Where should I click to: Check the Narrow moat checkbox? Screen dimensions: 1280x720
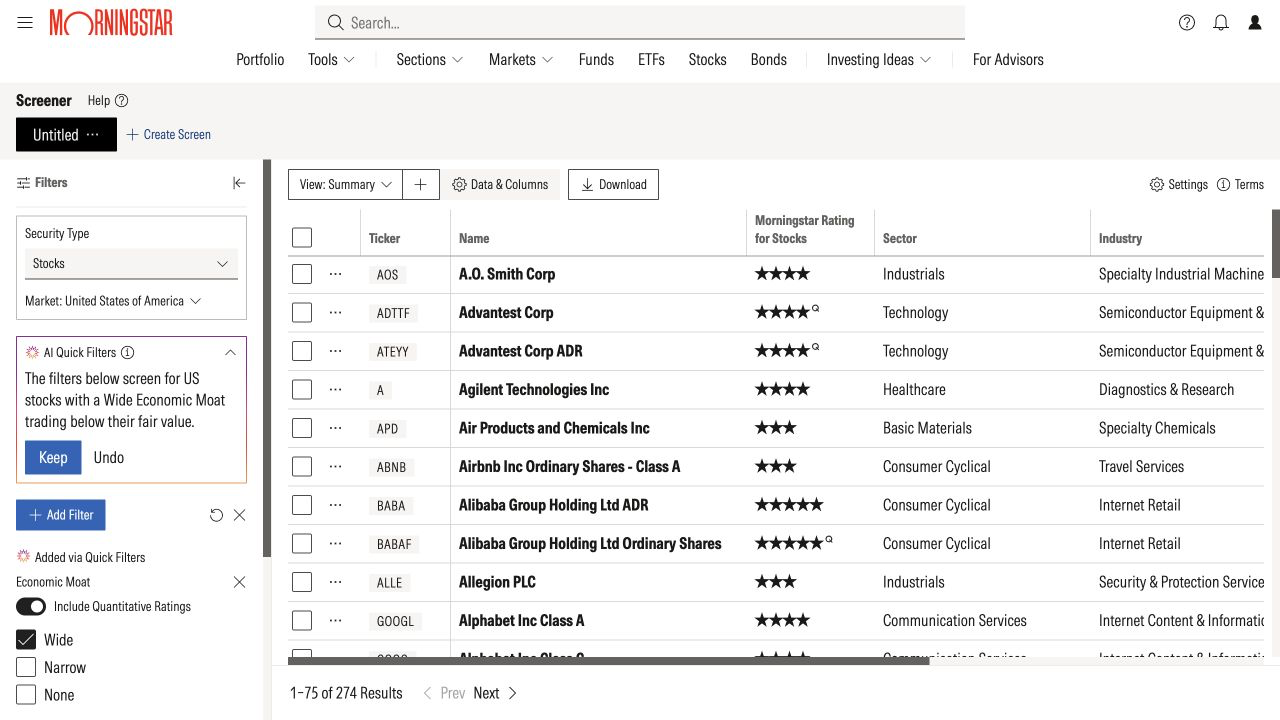(x=26, y=668)
